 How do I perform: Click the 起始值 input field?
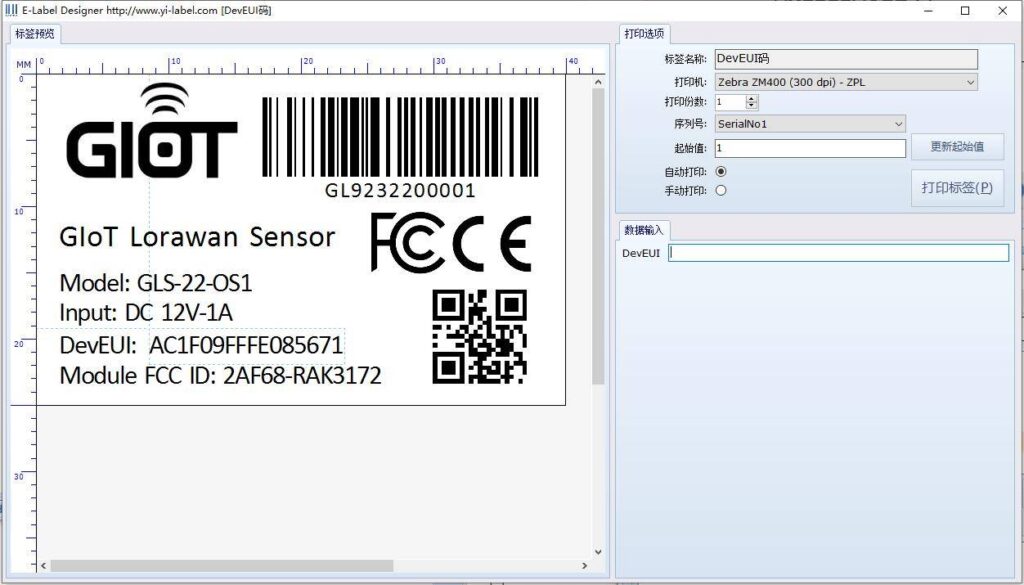[810, 148]
